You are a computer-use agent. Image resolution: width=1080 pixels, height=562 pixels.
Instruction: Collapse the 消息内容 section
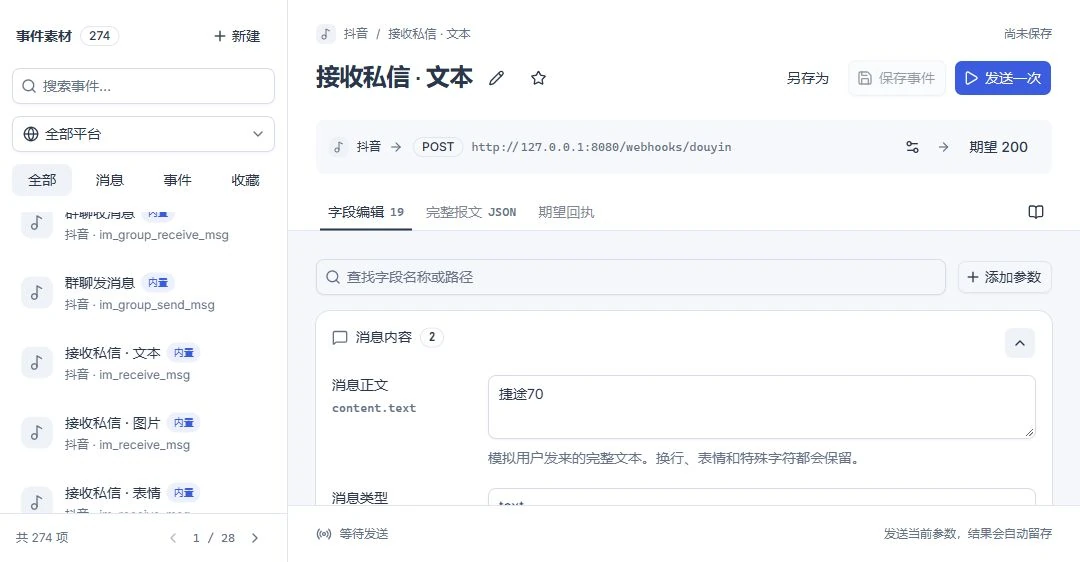(1019, 343)
